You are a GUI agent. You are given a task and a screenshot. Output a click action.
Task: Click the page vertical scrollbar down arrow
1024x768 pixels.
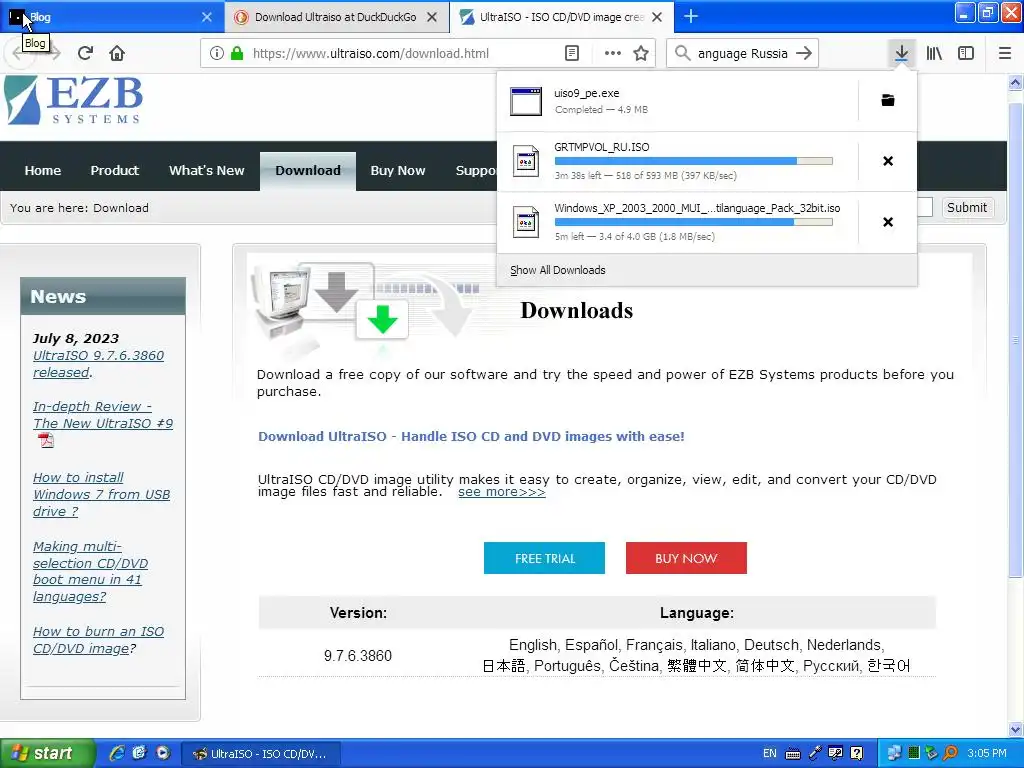[1015, 729]
